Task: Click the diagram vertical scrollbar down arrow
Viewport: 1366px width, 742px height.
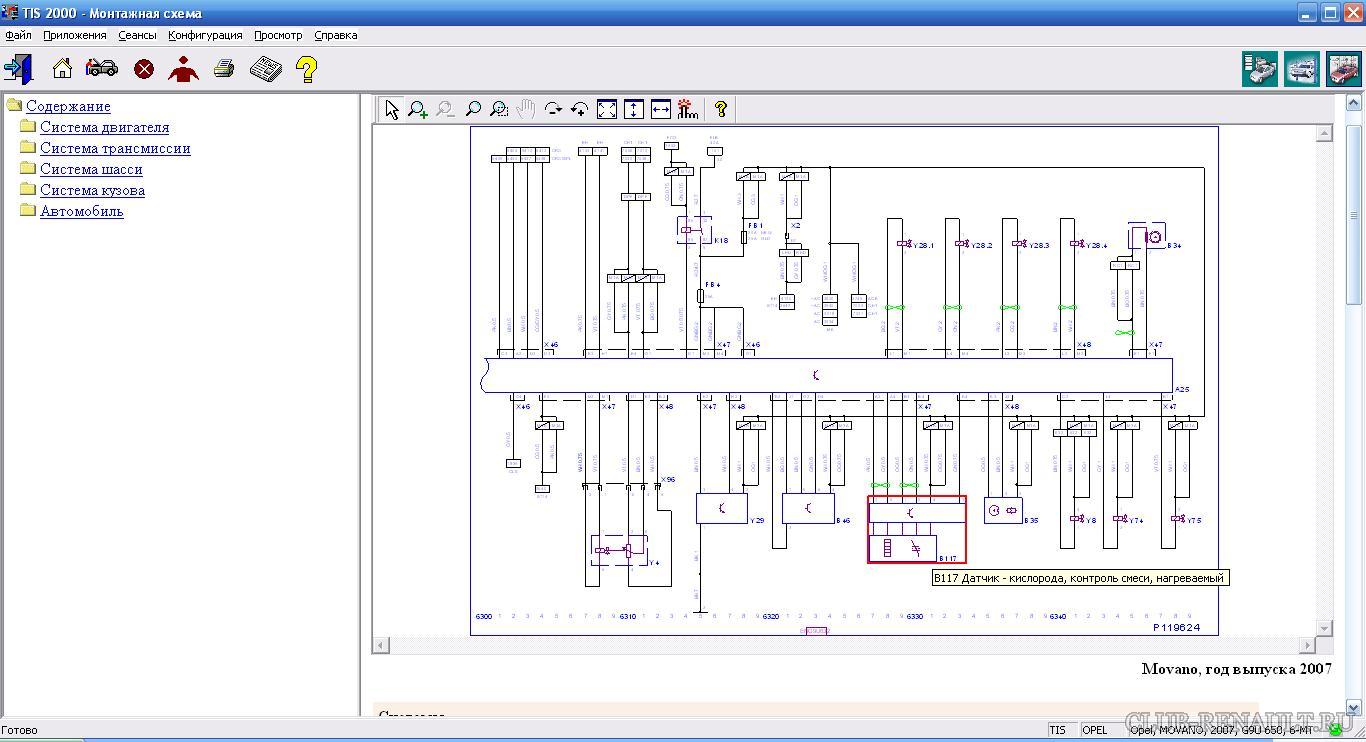Action: coord(1325,628)
